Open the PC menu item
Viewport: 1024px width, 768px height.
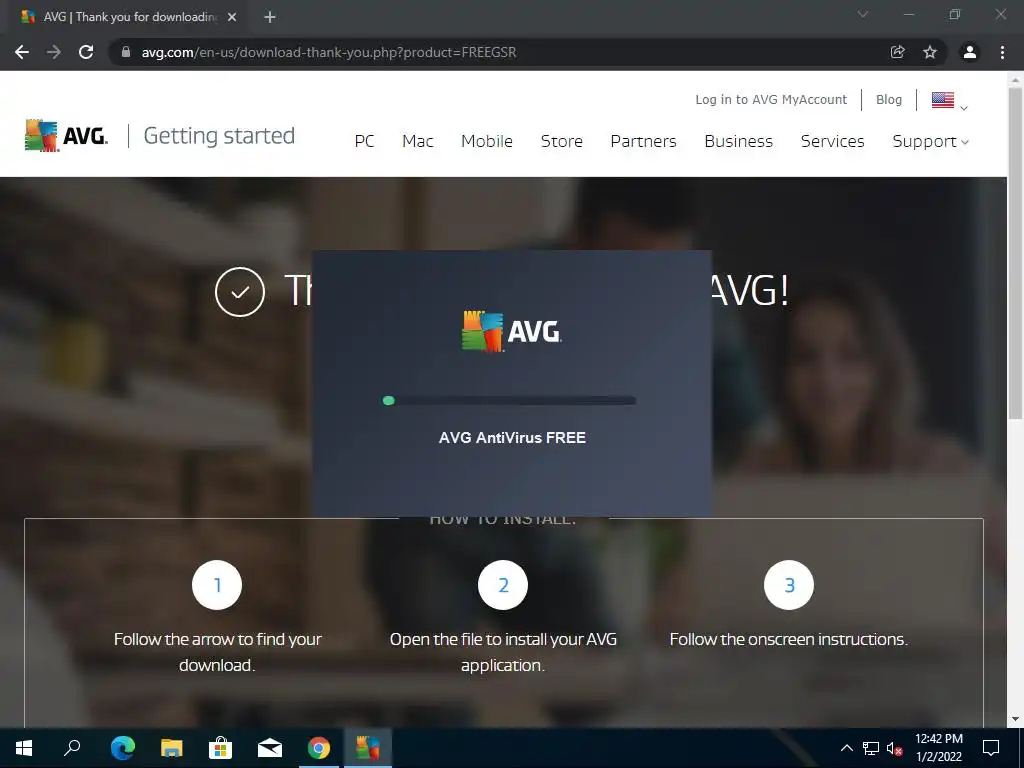click(x=364, y=141)
